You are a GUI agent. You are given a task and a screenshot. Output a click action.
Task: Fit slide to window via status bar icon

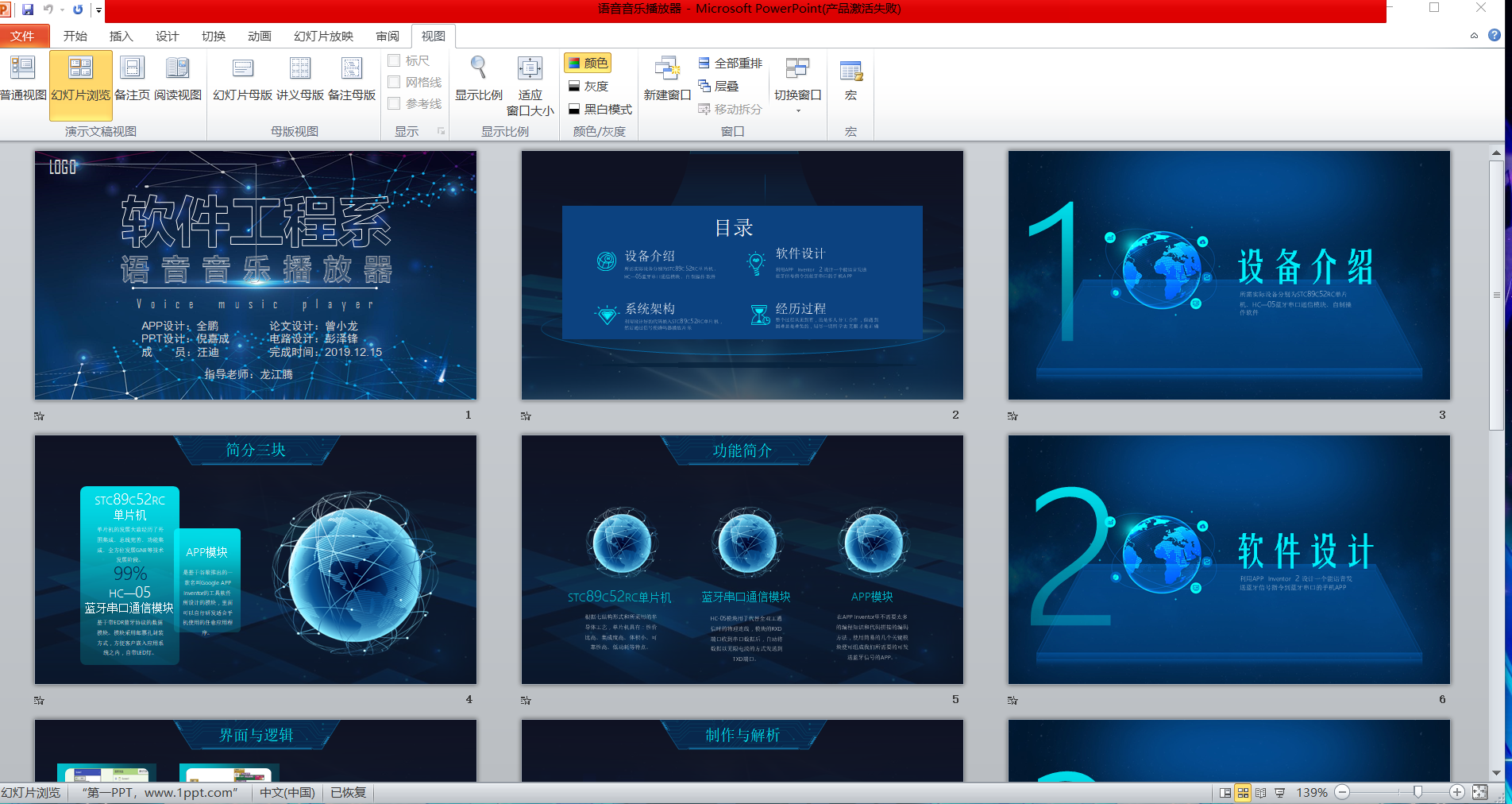(1479, 792)
